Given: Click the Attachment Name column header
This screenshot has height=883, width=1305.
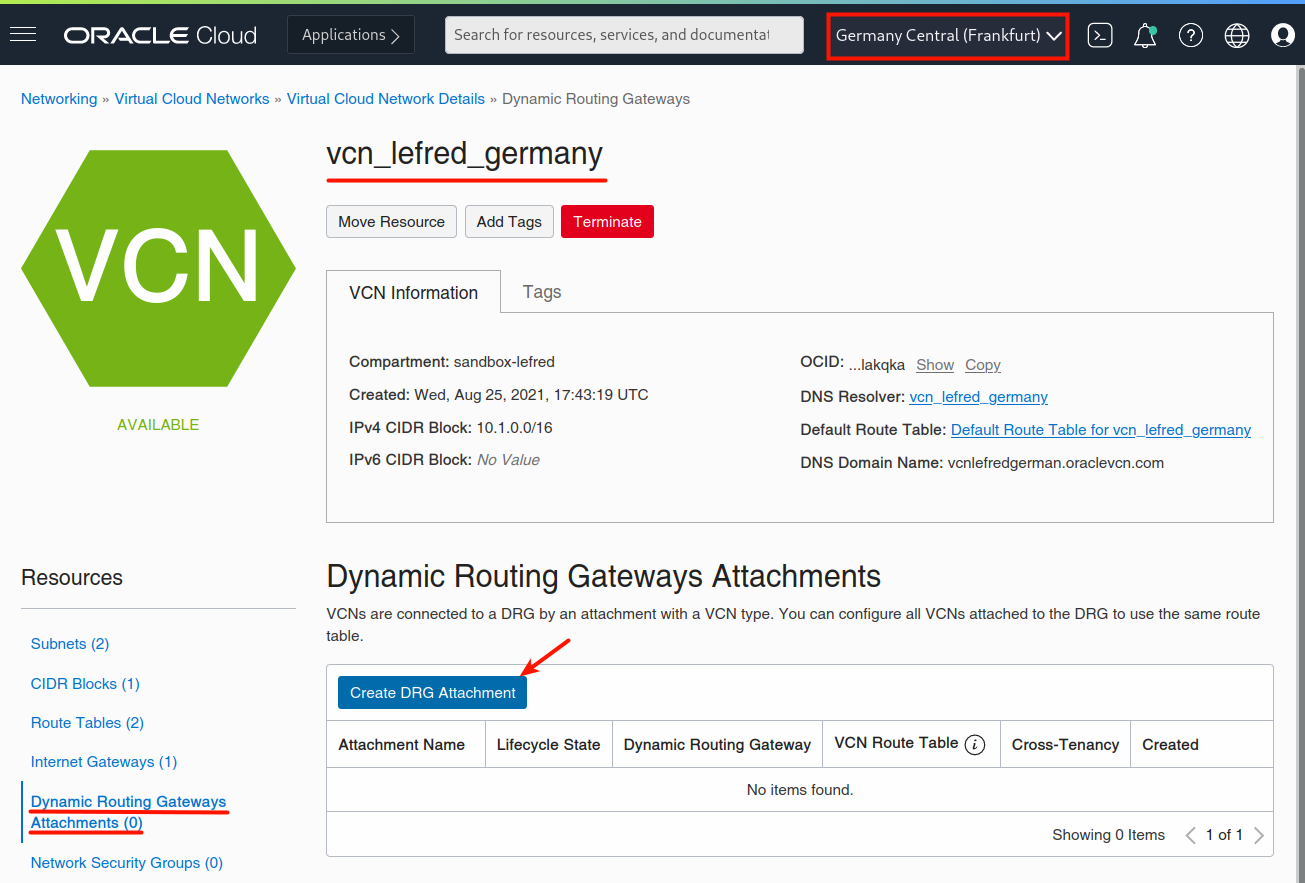Looking at the screenshot, I should [402, 745].
